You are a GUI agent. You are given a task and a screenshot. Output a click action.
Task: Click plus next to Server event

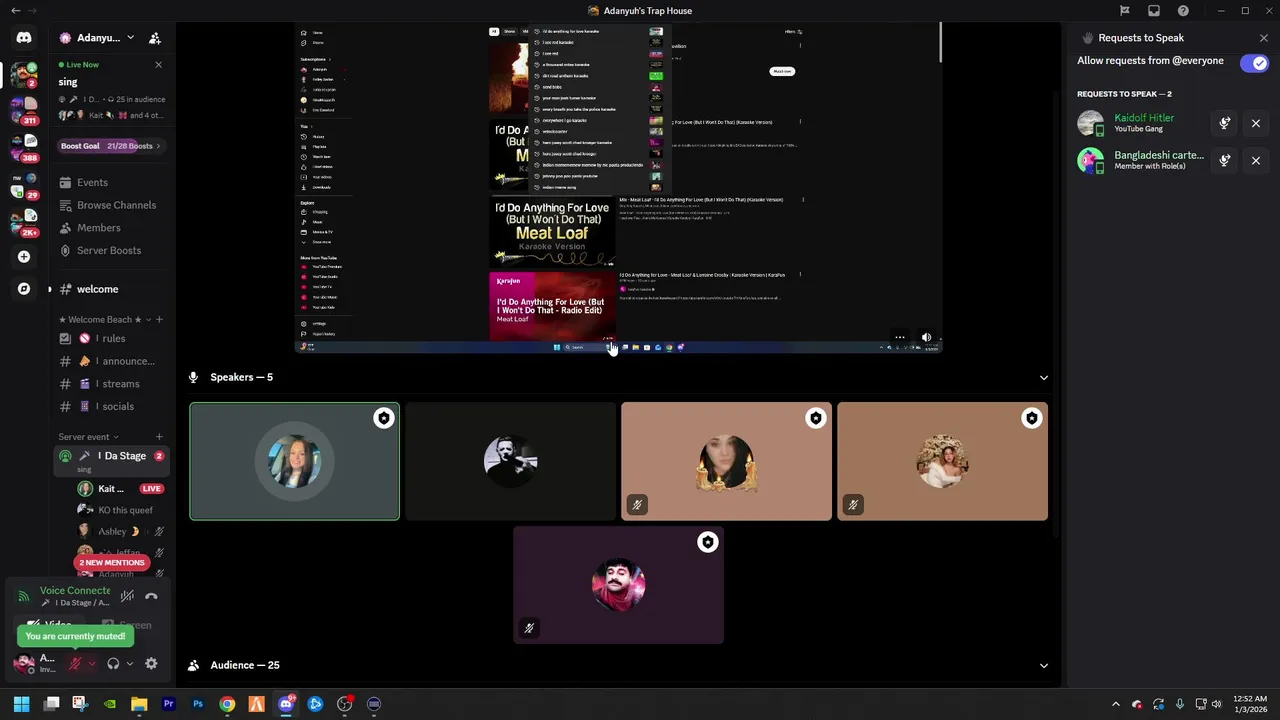[x=159, y=437]
